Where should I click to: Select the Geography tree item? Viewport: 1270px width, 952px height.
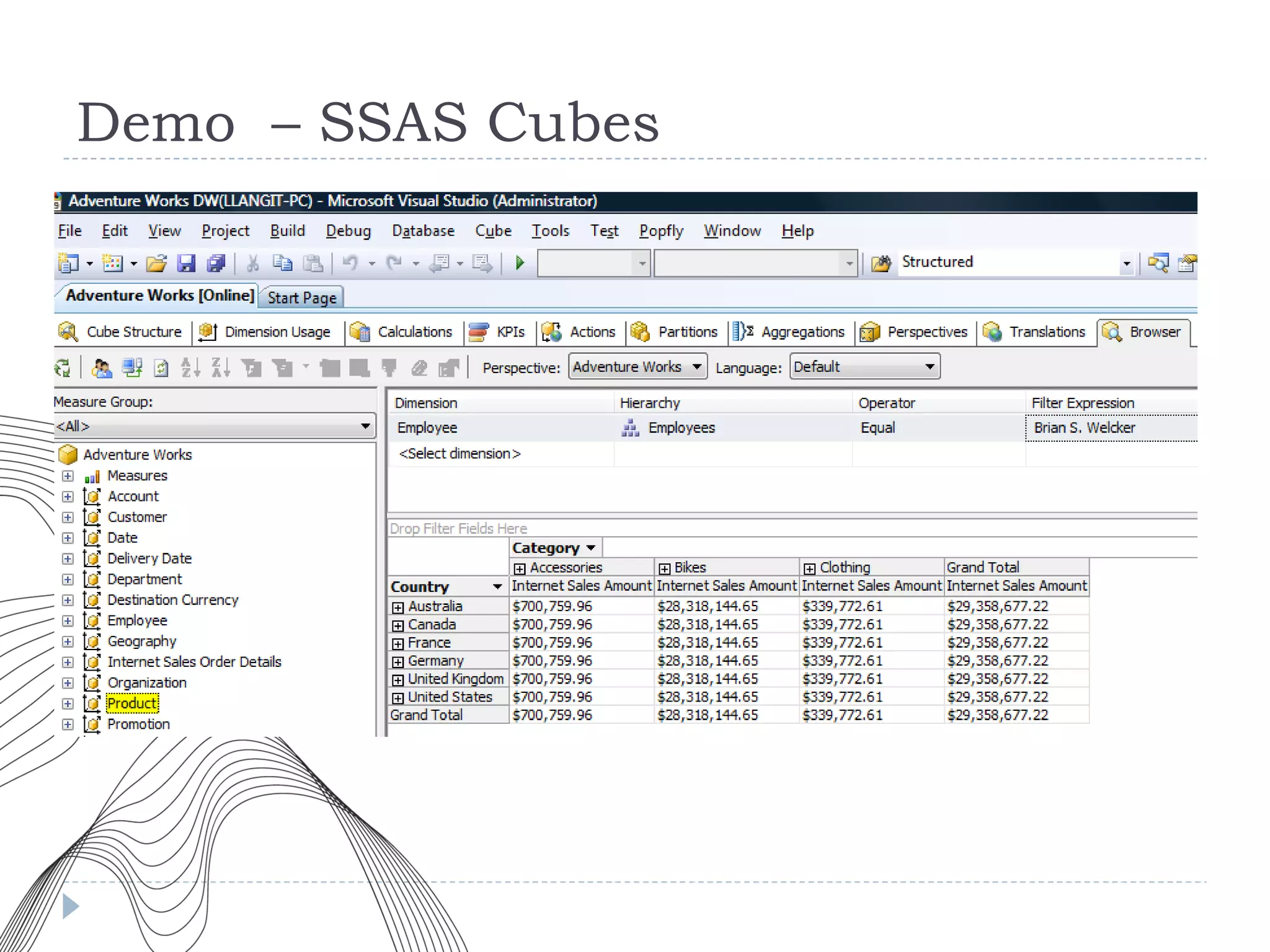coord(141,641)
